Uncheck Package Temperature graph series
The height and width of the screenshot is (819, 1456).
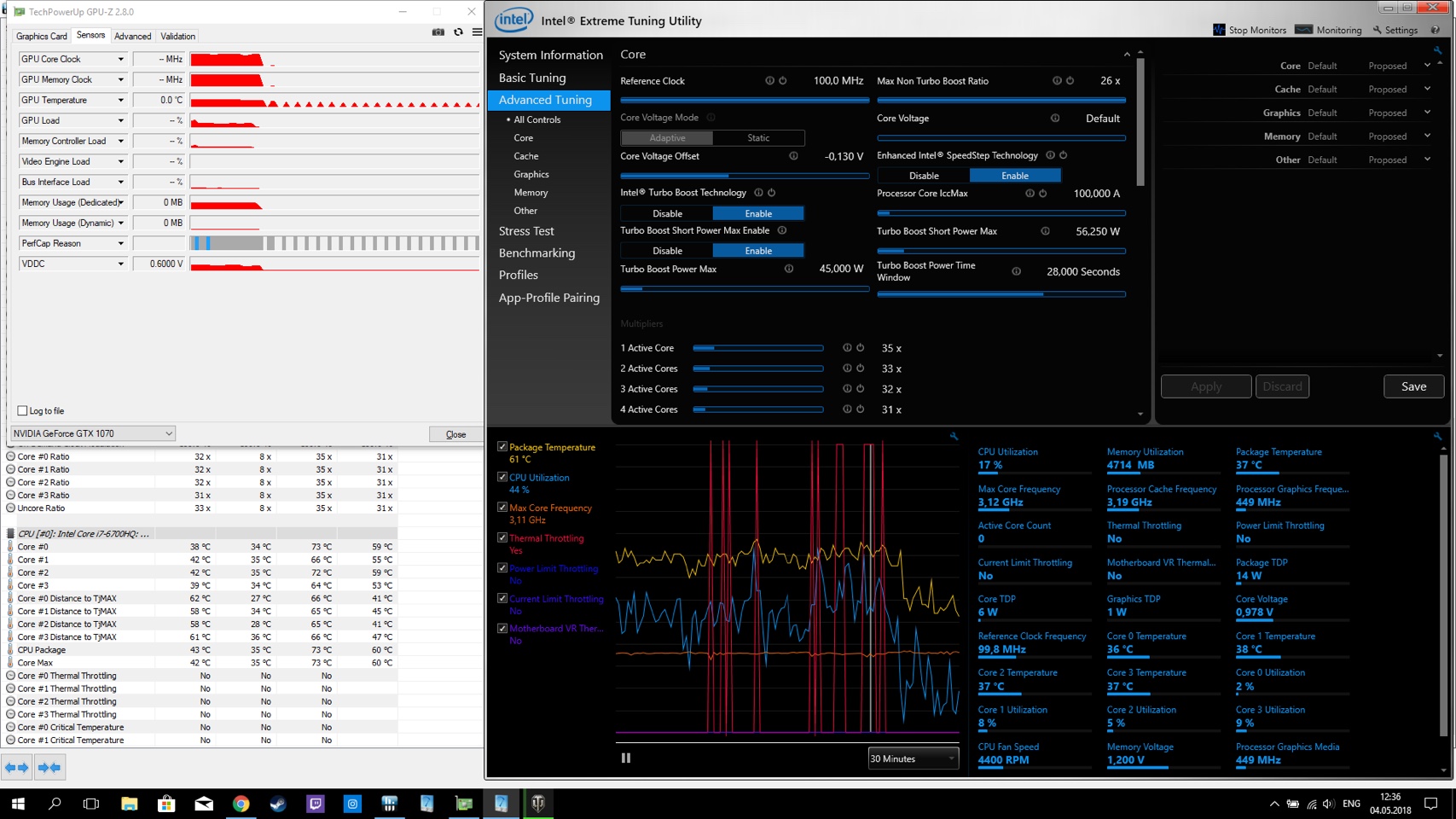pos(502,447)
